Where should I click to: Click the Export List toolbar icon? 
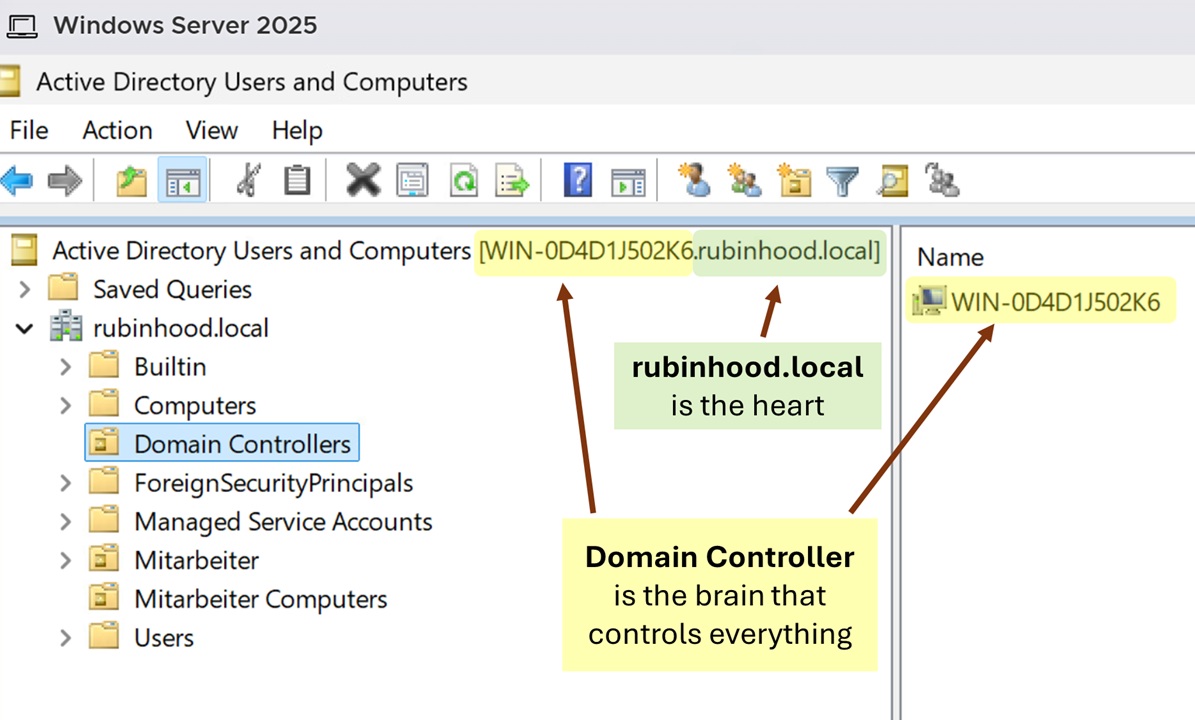point(512,181)
